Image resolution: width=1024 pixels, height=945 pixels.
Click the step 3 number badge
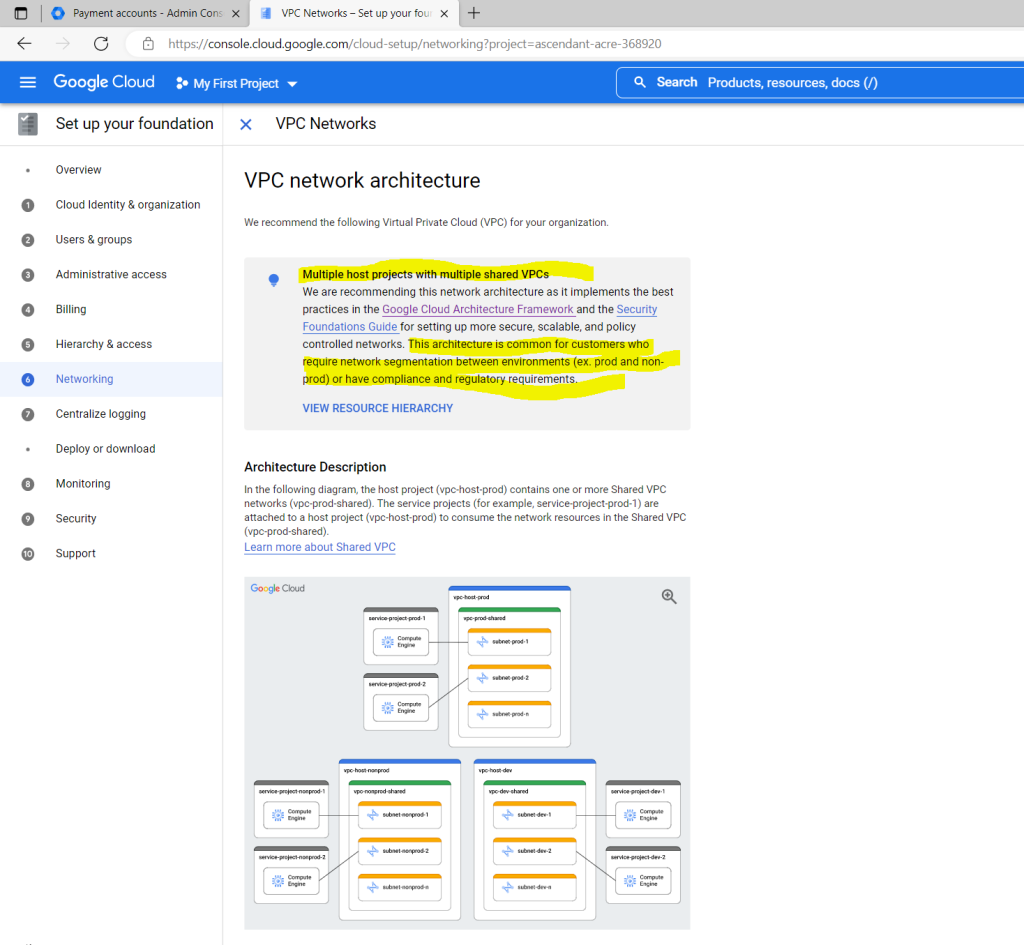[x=27, y=275]
